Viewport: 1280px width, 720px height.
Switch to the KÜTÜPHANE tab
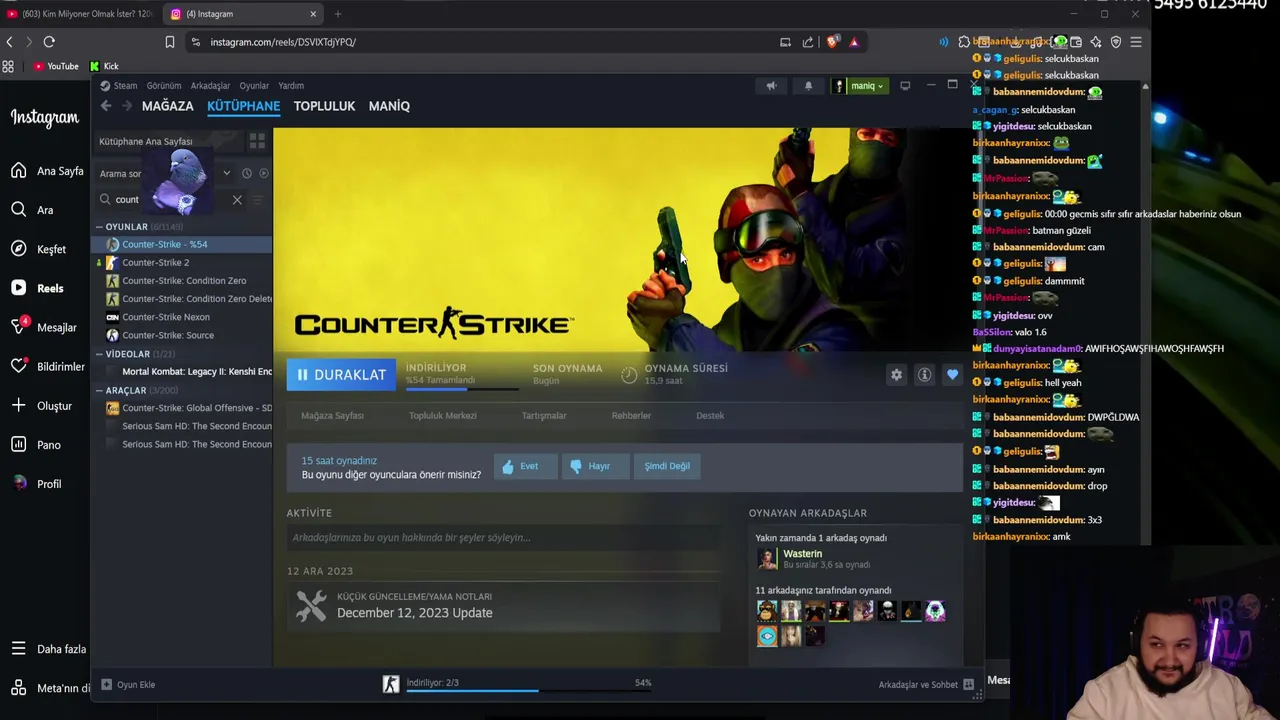(x=243, y=106)
